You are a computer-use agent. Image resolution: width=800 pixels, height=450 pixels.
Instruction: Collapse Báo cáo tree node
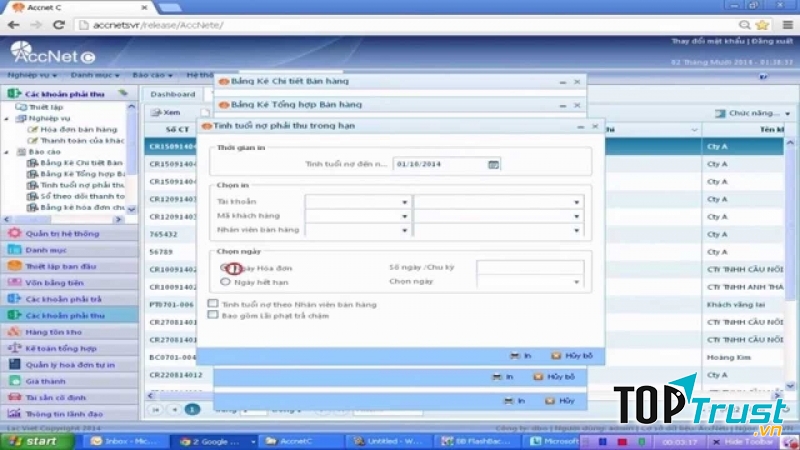[7, 152]
